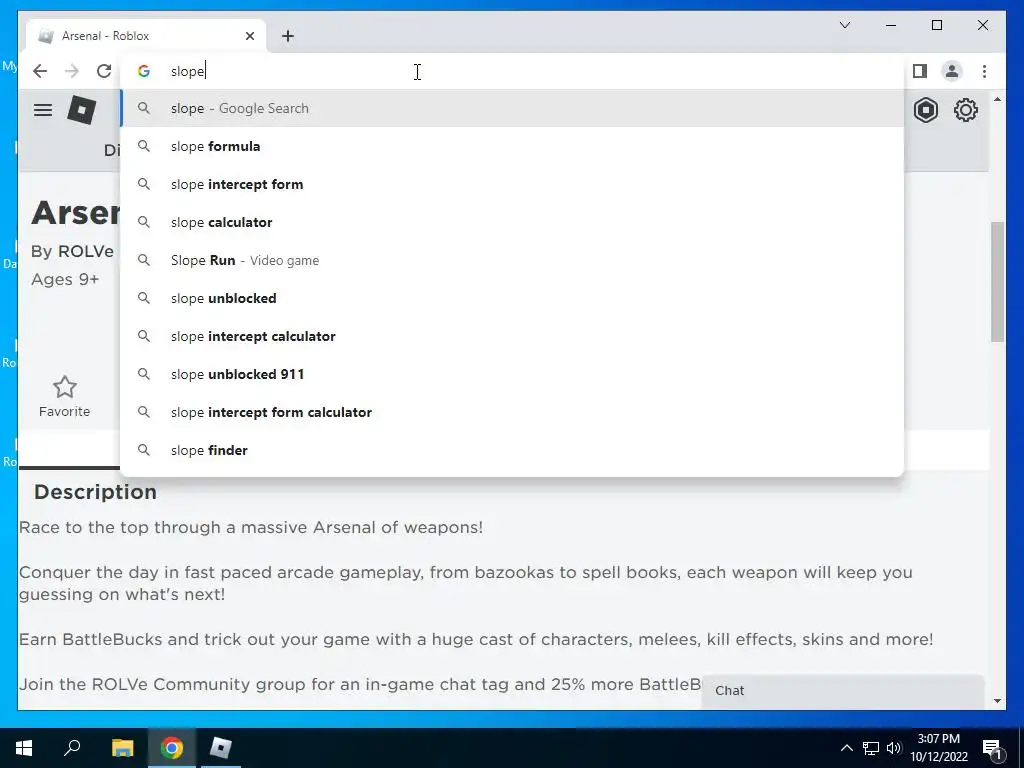Click the scrollbar down arrow
The height and width of the screenshot is (768, 1024).
(x=997, y=701)
